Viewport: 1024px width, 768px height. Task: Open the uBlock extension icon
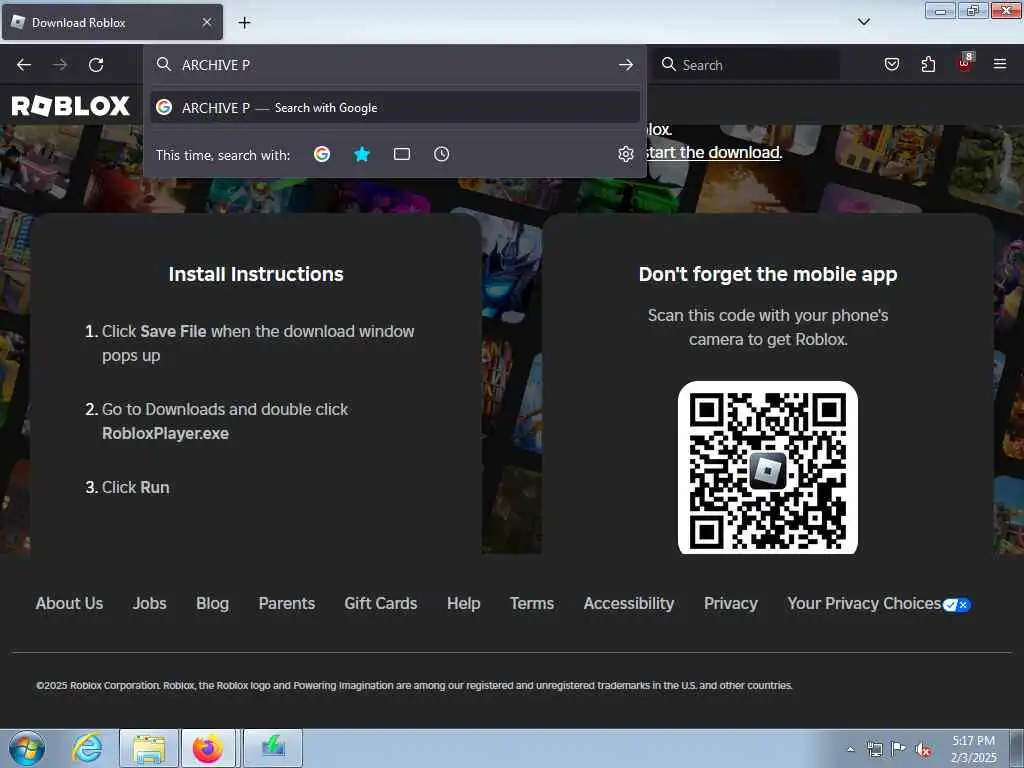click(965, 63)
